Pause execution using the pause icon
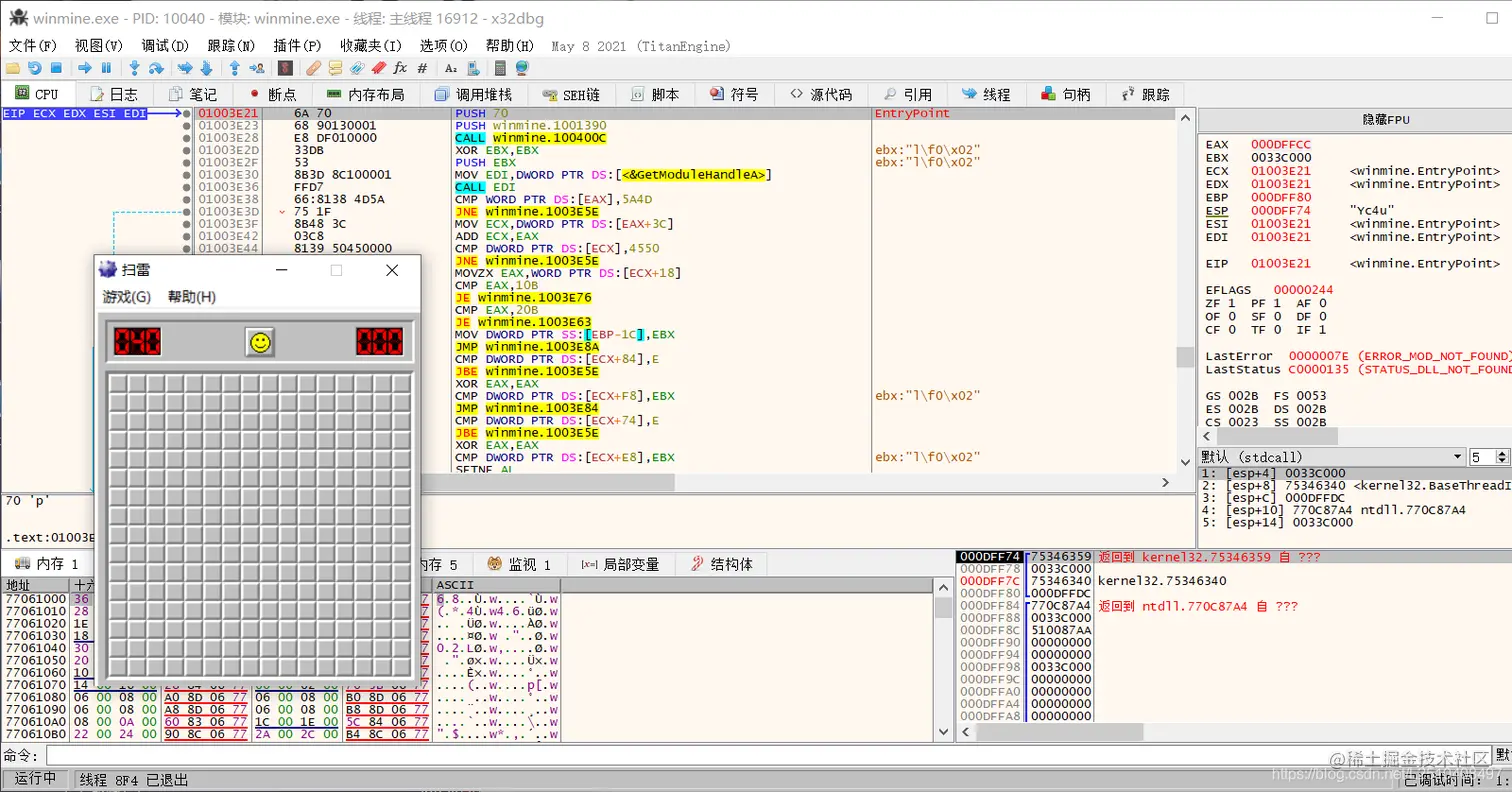 [106, 68]
